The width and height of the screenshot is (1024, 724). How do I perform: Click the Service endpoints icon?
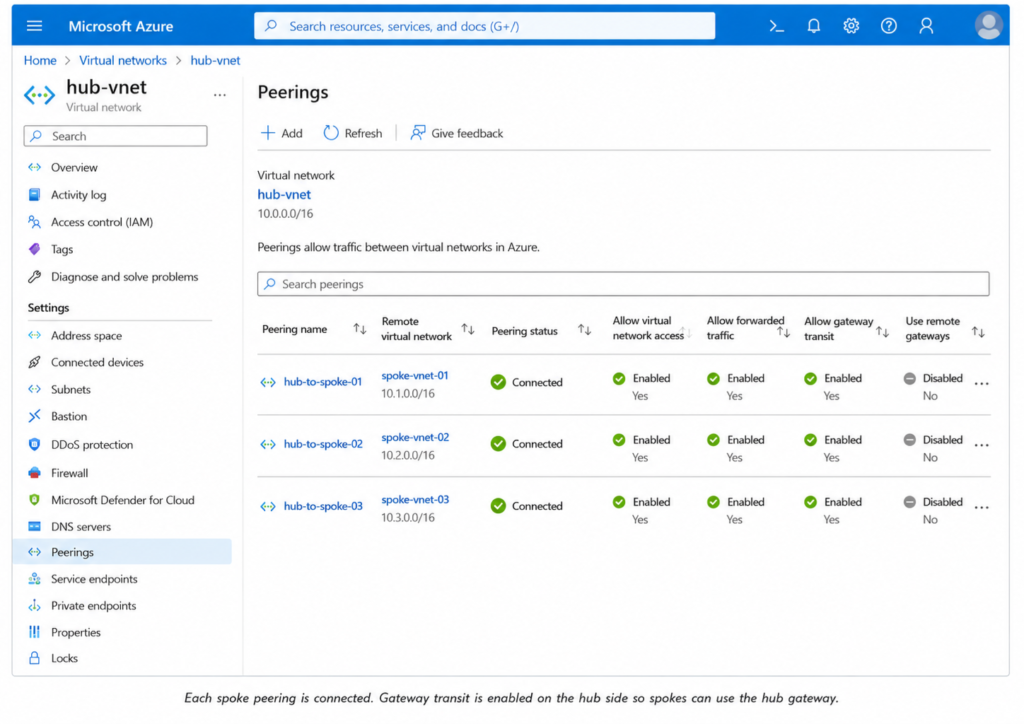pyautogui.click(x=35, y=579)
